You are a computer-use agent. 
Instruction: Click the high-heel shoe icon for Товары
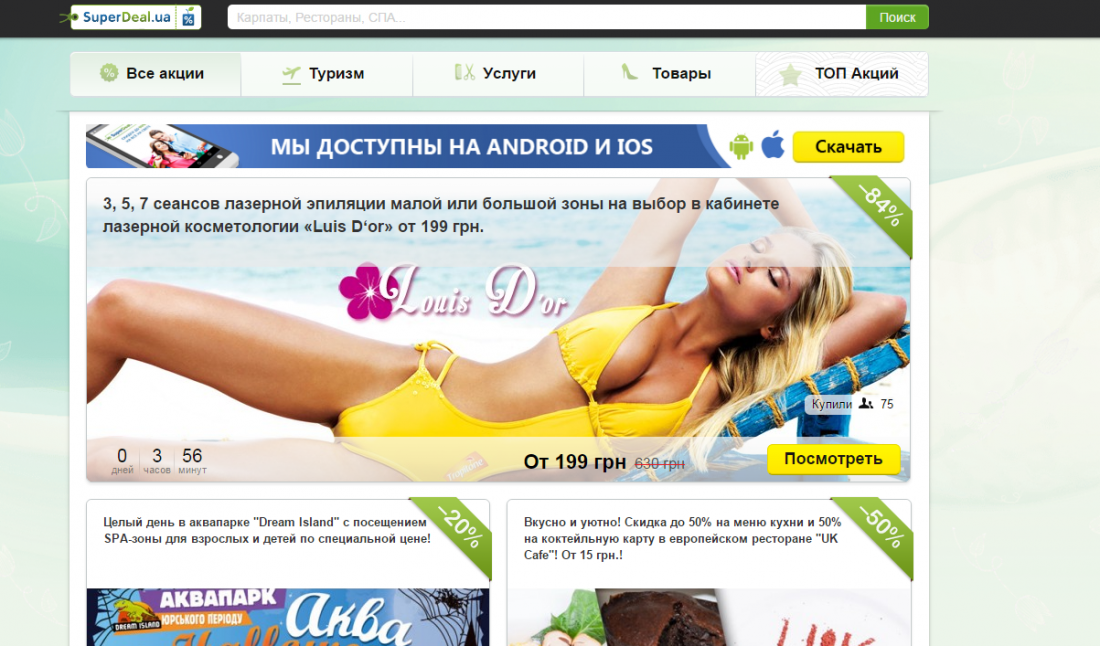click(630, 73)
